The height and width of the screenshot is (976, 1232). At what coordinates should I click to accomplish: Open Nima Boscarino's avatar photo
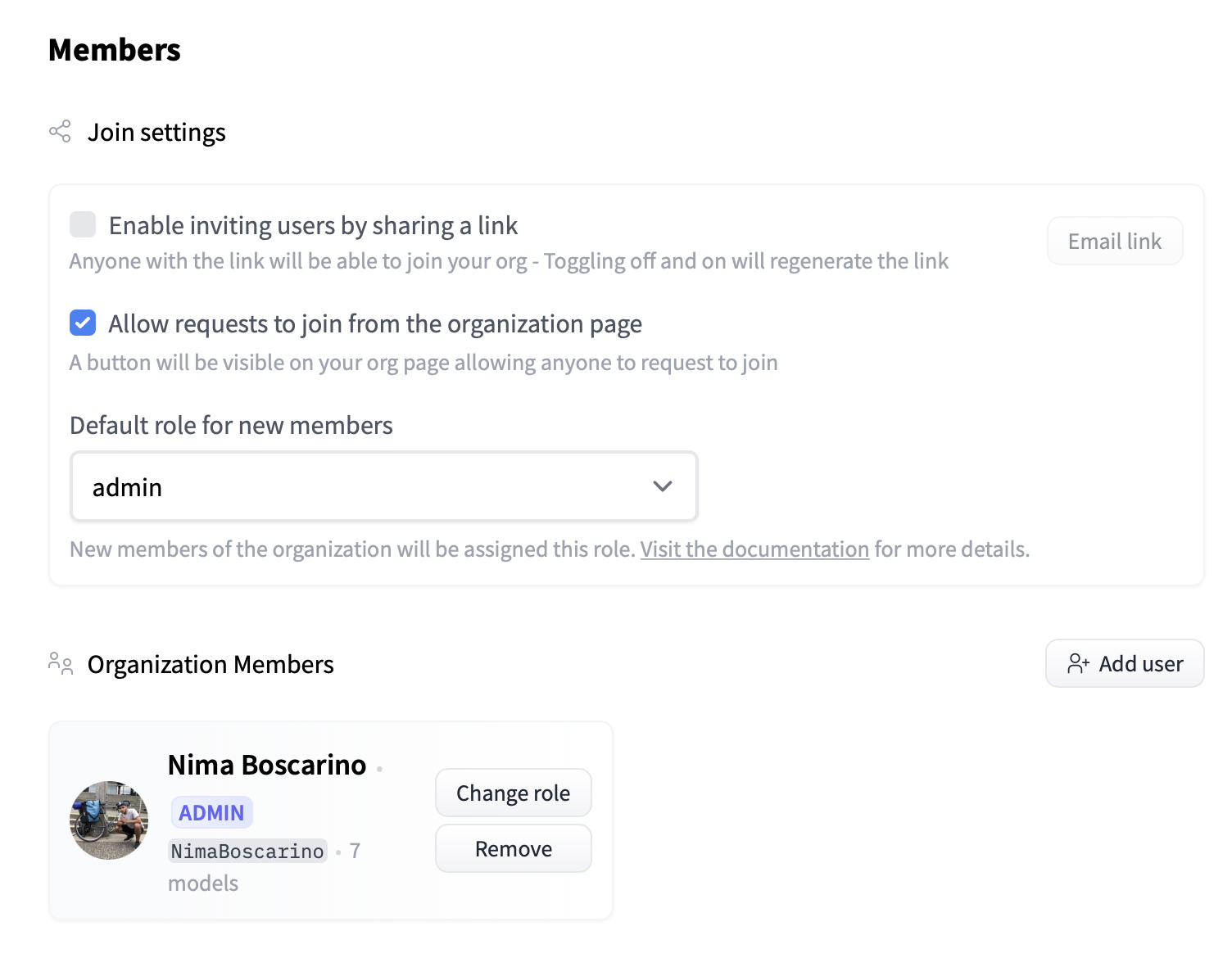click(x=109, y=820)
